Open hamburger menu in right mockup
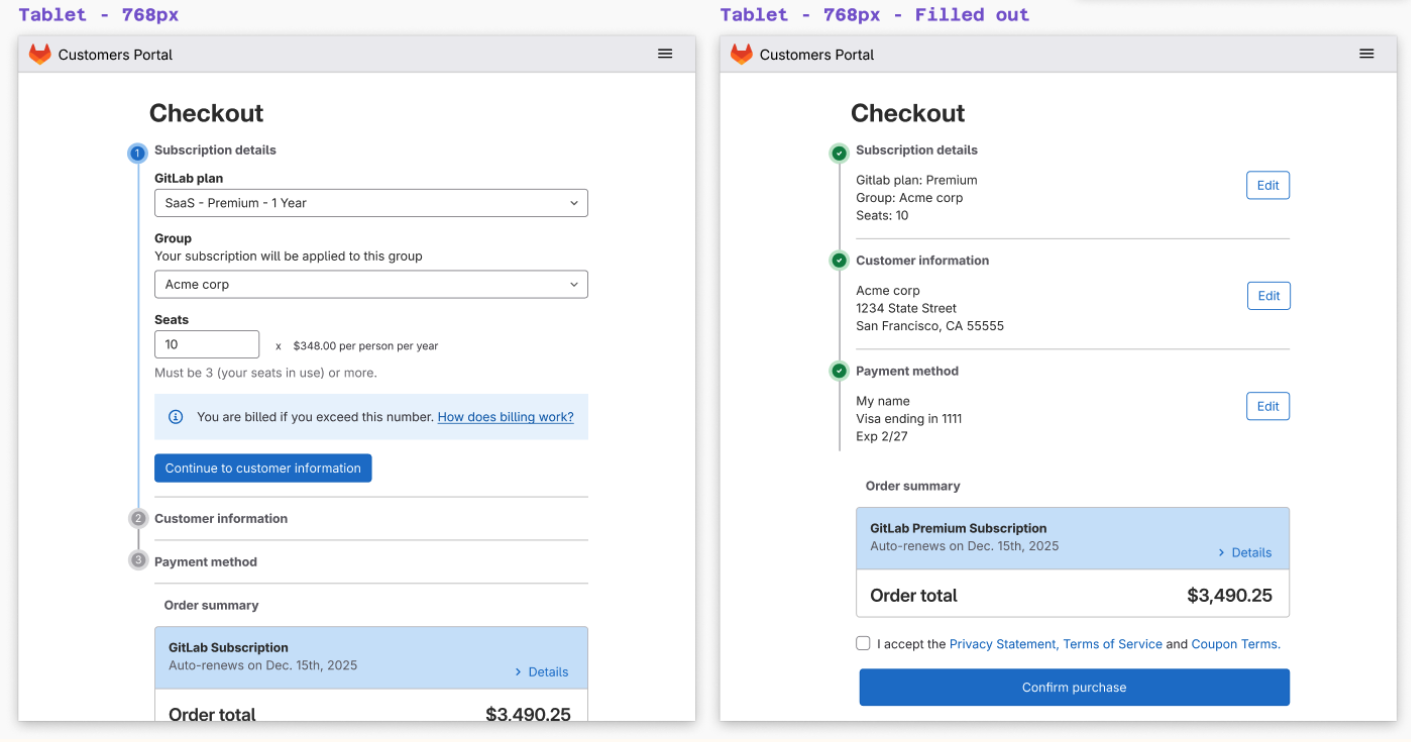Screen dimensions: 1411x742 point(1367,54)
